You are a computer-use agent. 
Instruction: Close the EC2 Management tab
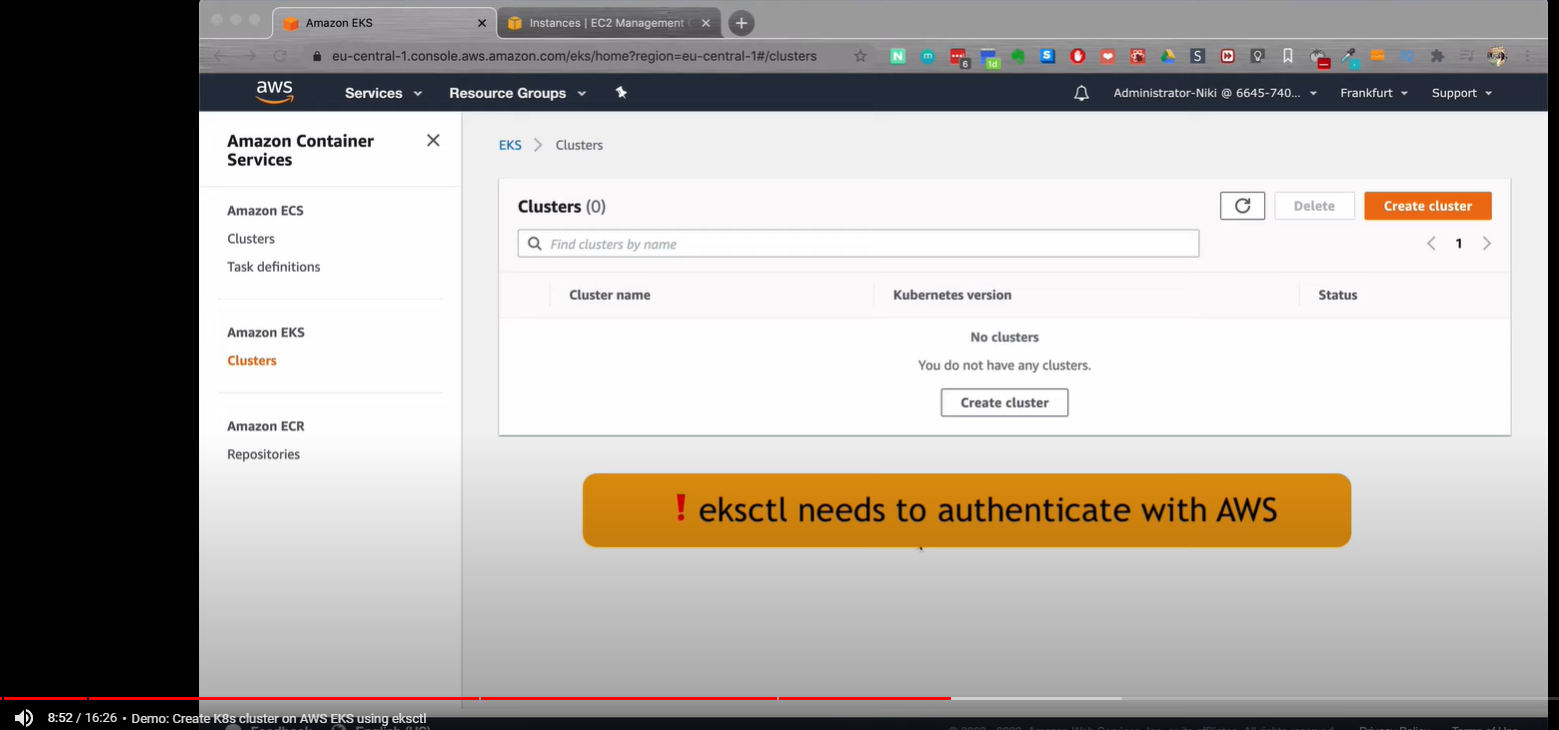pyautogui.click(x=706, y=23)
